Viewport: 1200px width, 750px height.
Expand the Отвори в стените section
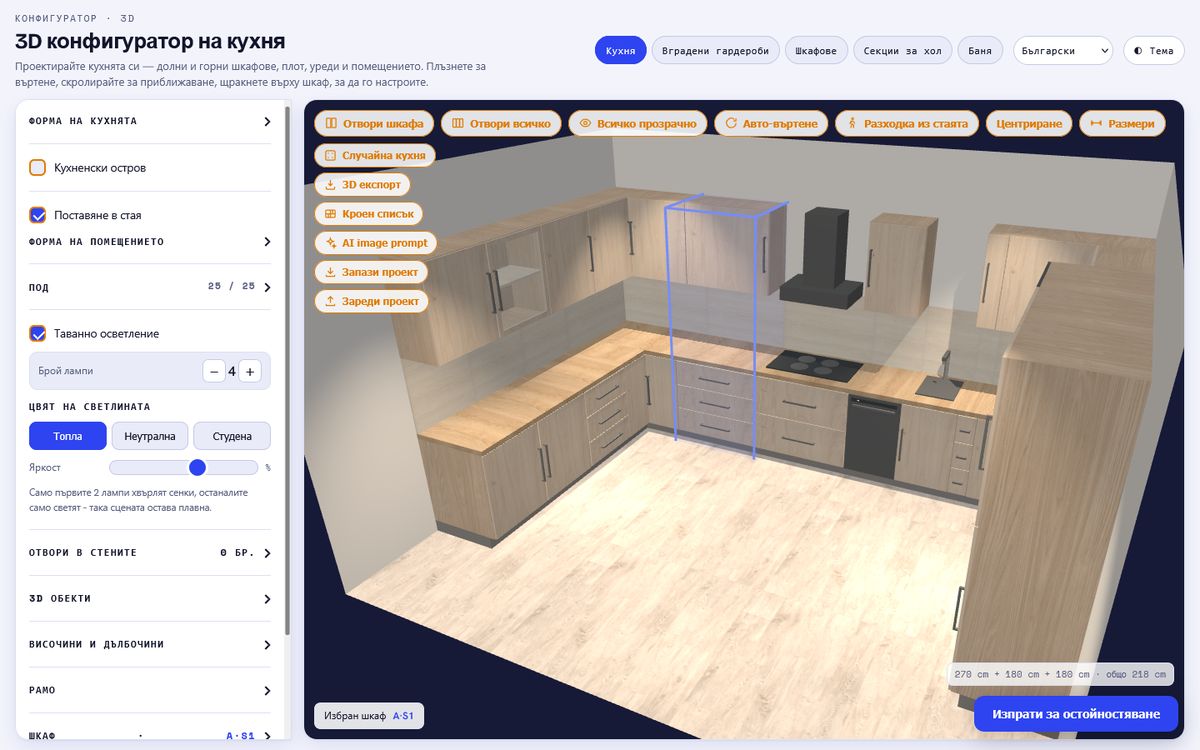tap(150, 553)
